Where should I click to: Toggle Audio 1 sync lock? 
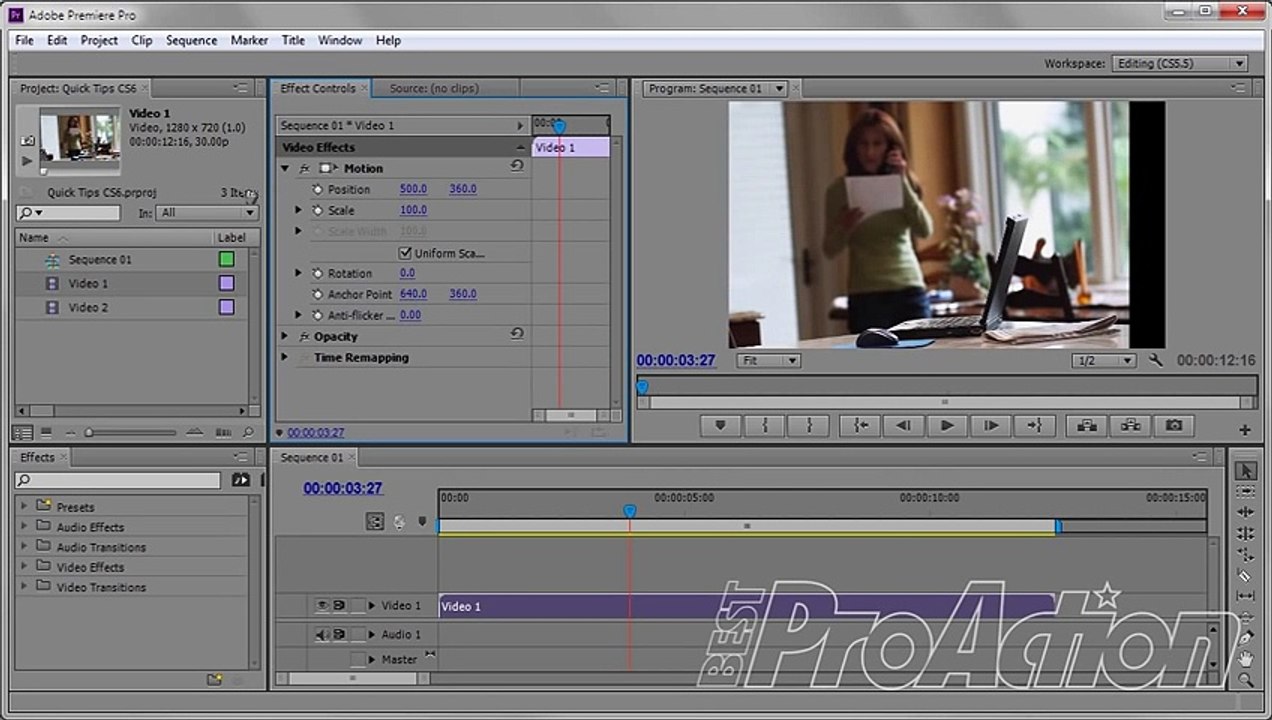339,635
